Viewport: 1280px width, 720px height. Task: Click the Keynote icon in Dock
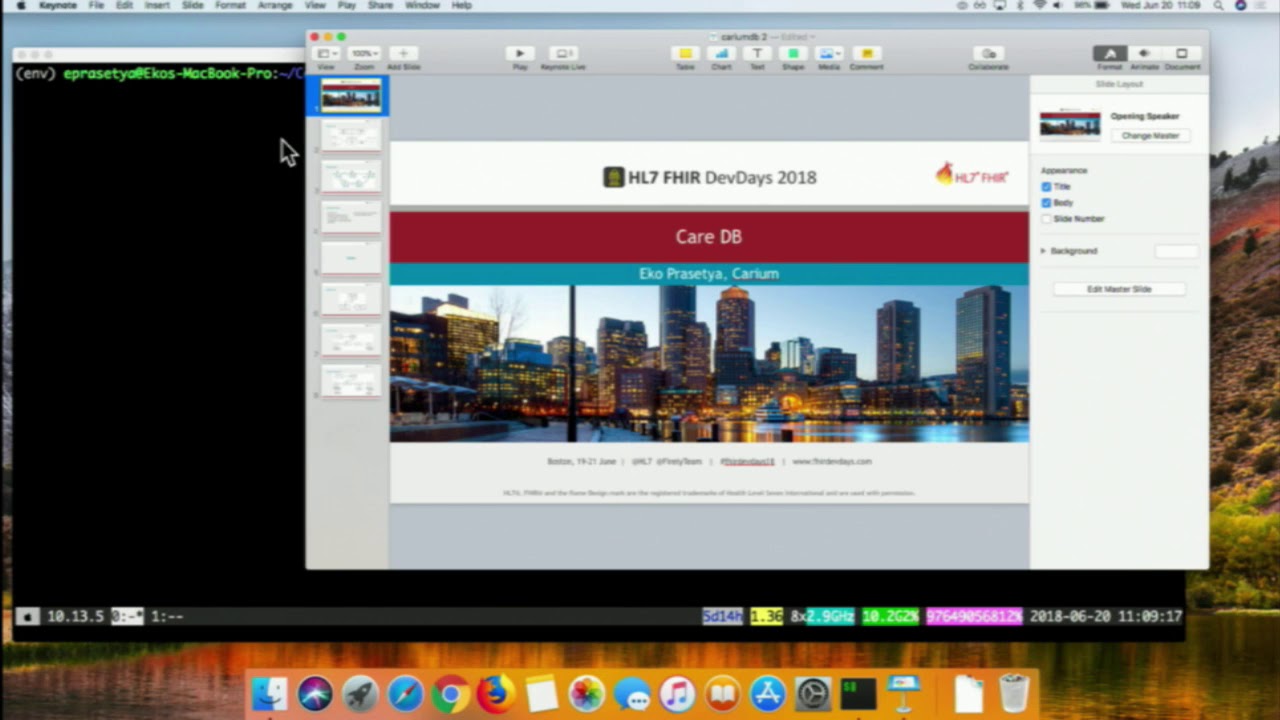point(904,693)
